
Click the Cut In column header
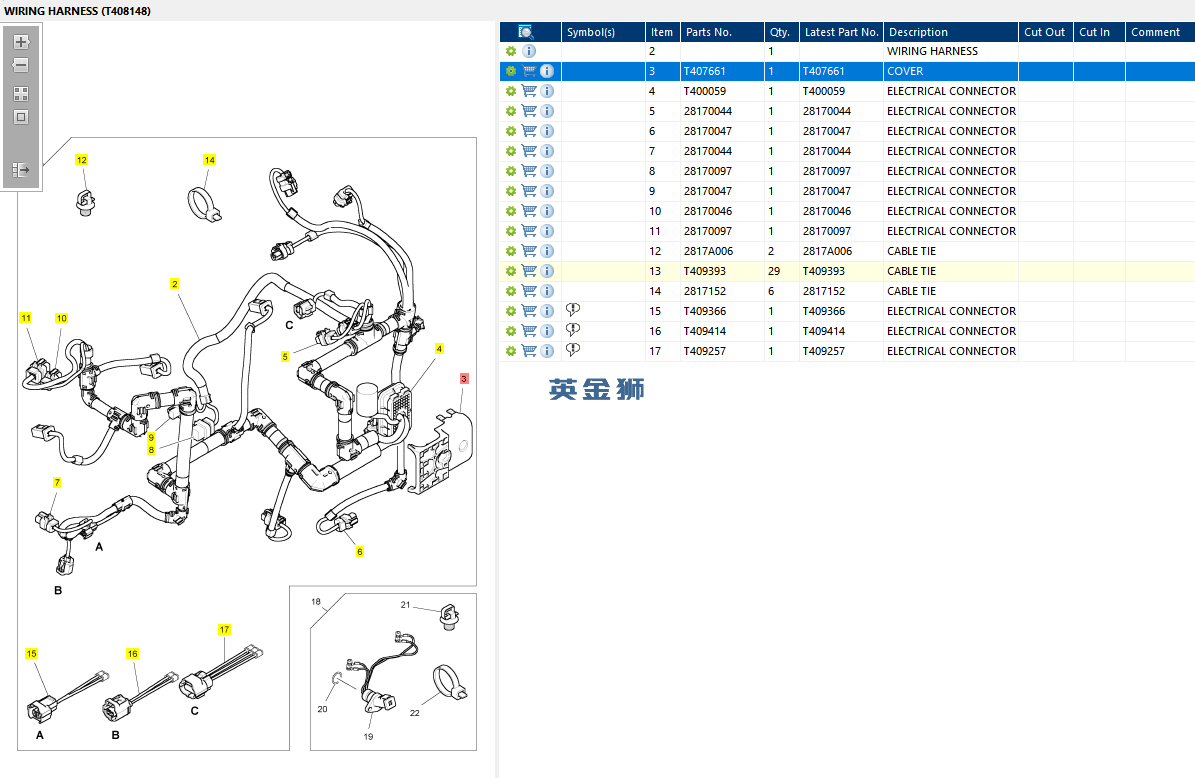1099,32
